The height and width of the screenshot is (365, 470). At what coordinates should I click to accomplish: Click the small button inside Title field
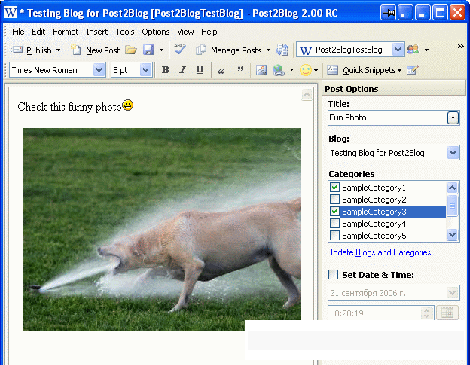(x=453, y=118)
